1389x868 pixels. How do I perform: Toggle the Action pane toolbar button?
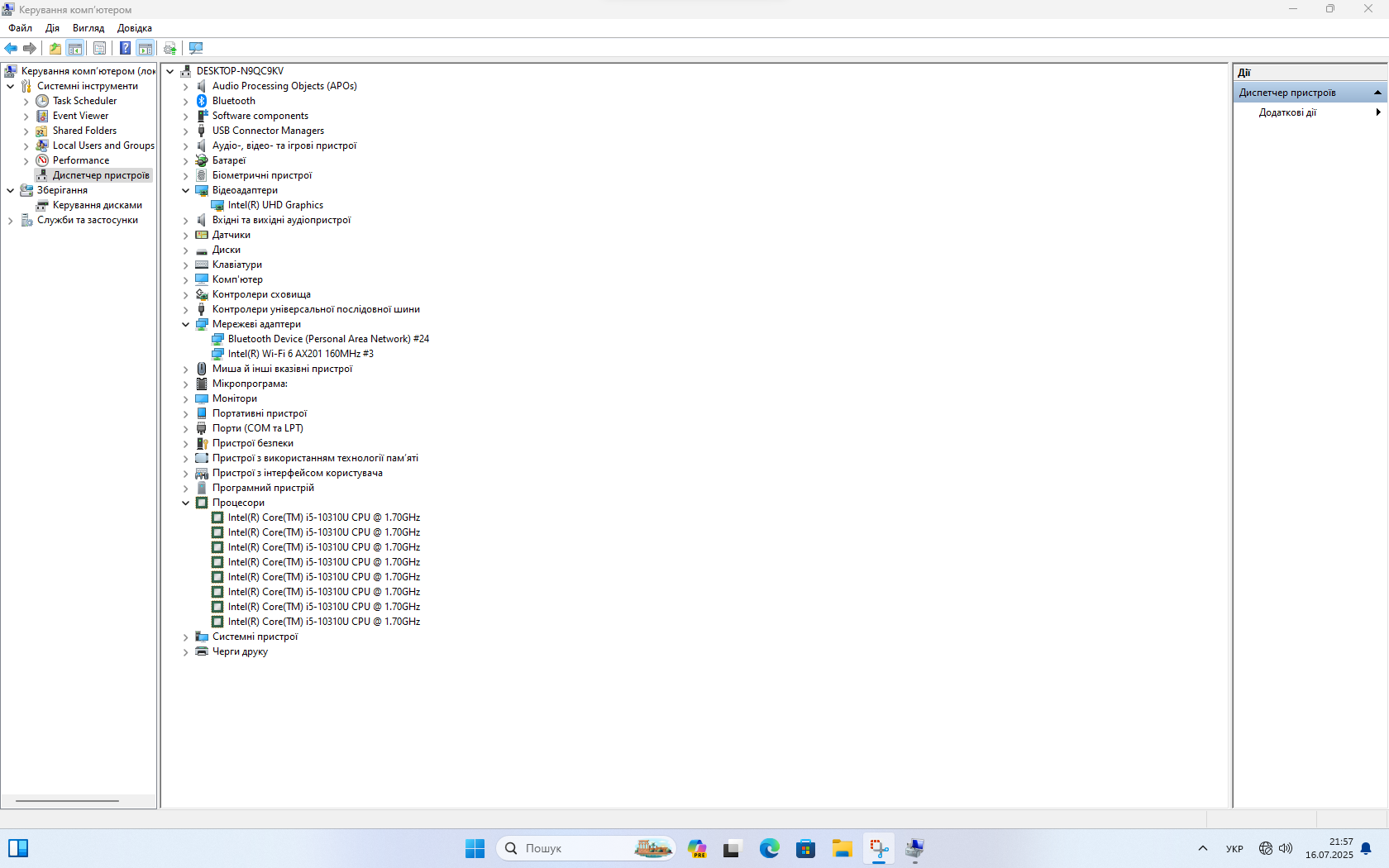(x=146, y=48)
